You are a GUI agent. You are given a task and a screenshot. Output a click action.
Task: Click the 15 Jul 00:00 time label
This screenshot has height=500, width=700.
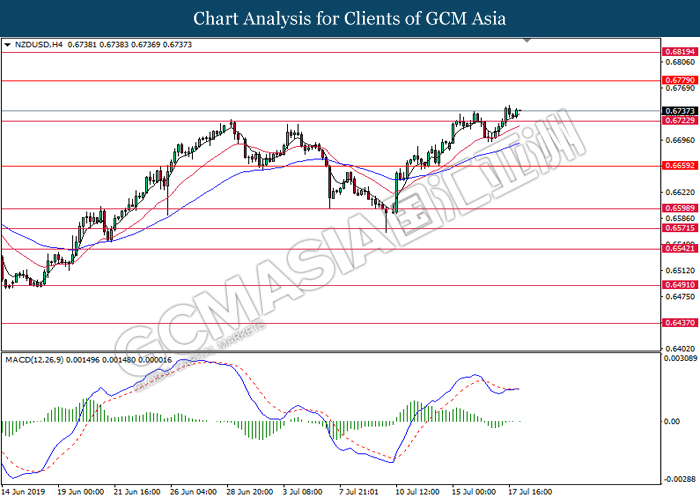tap(474, 492)
